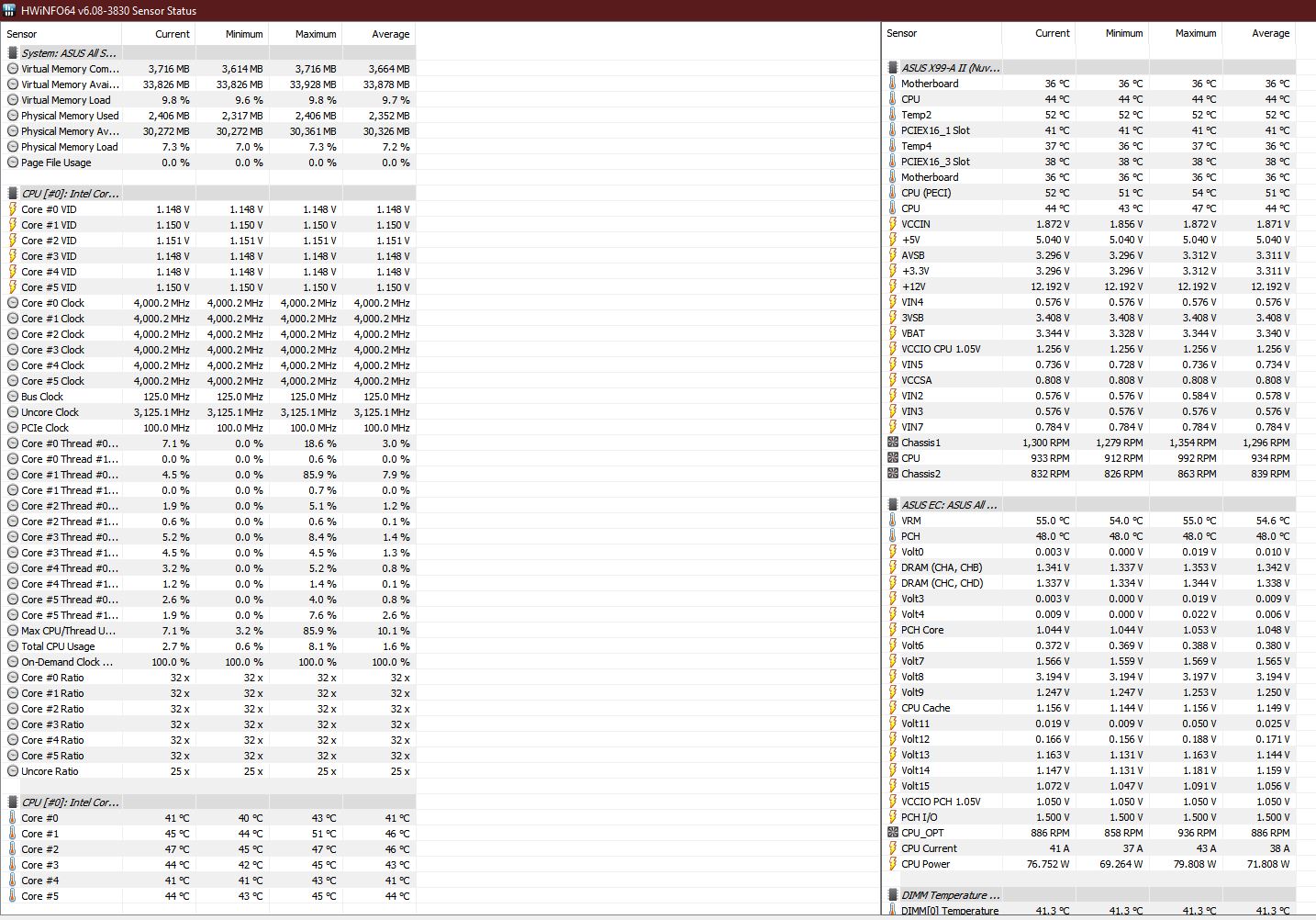Click the lightning icon beside VCCIN

(893, 224)
